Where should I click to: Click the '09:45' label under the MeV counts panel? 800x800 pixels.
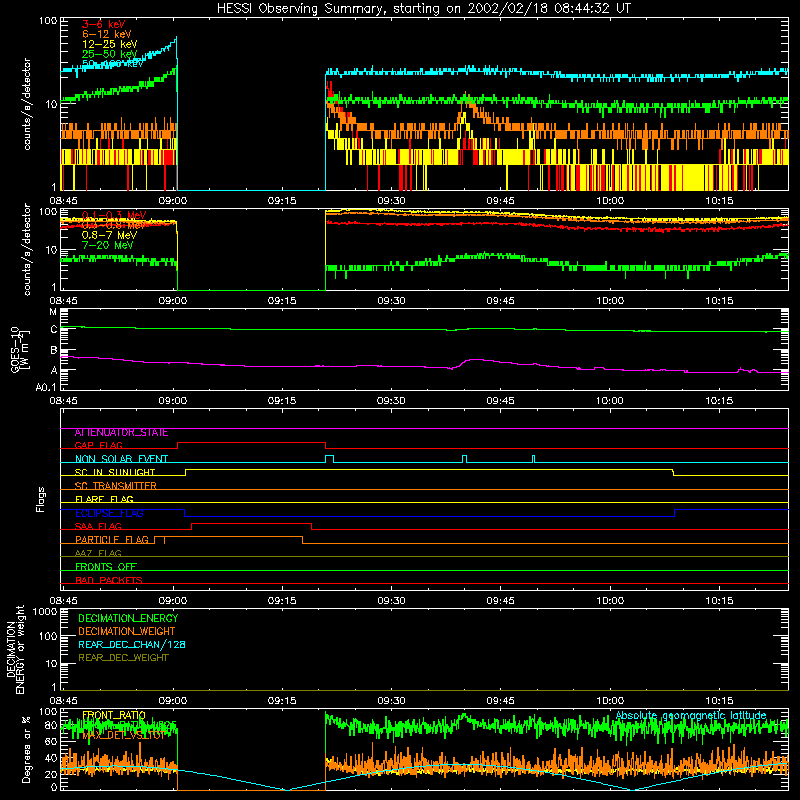coord(501,301)
